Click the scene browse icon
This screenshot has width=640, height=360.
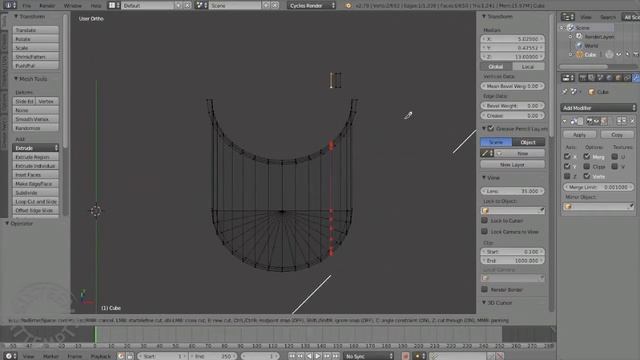coord(201,5)
